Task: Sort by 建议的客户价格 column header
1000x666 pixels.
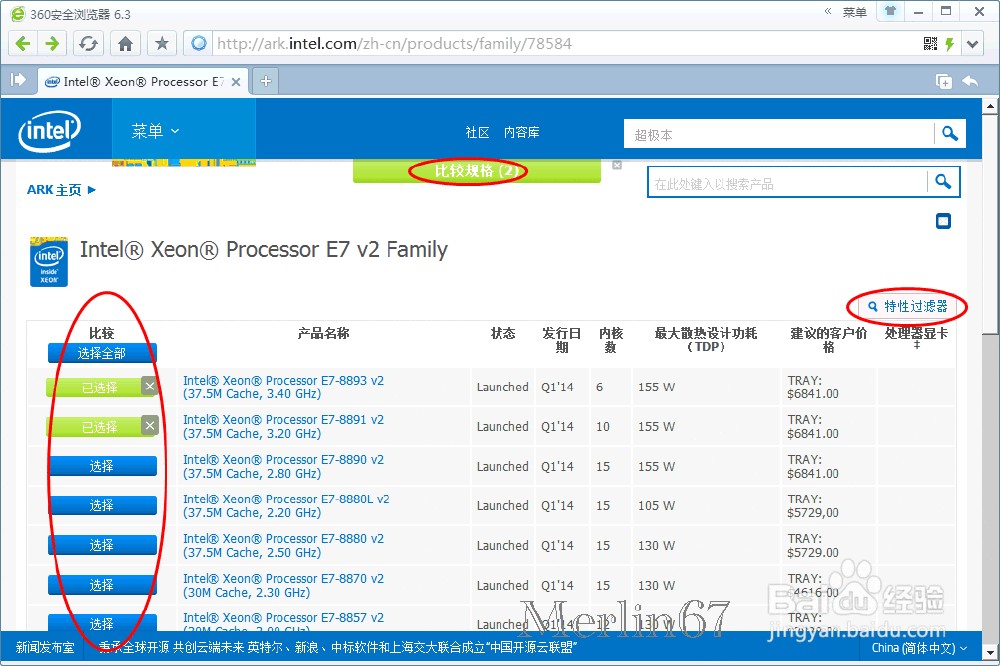Action: (x=828, y=340)
